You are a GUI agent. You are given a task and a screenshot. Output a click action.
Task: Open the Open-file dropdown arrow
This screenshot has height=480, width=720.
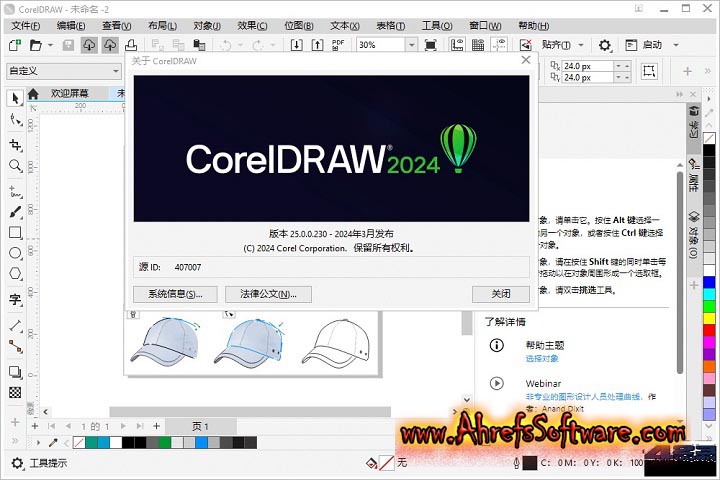click(x=51, y=45)
